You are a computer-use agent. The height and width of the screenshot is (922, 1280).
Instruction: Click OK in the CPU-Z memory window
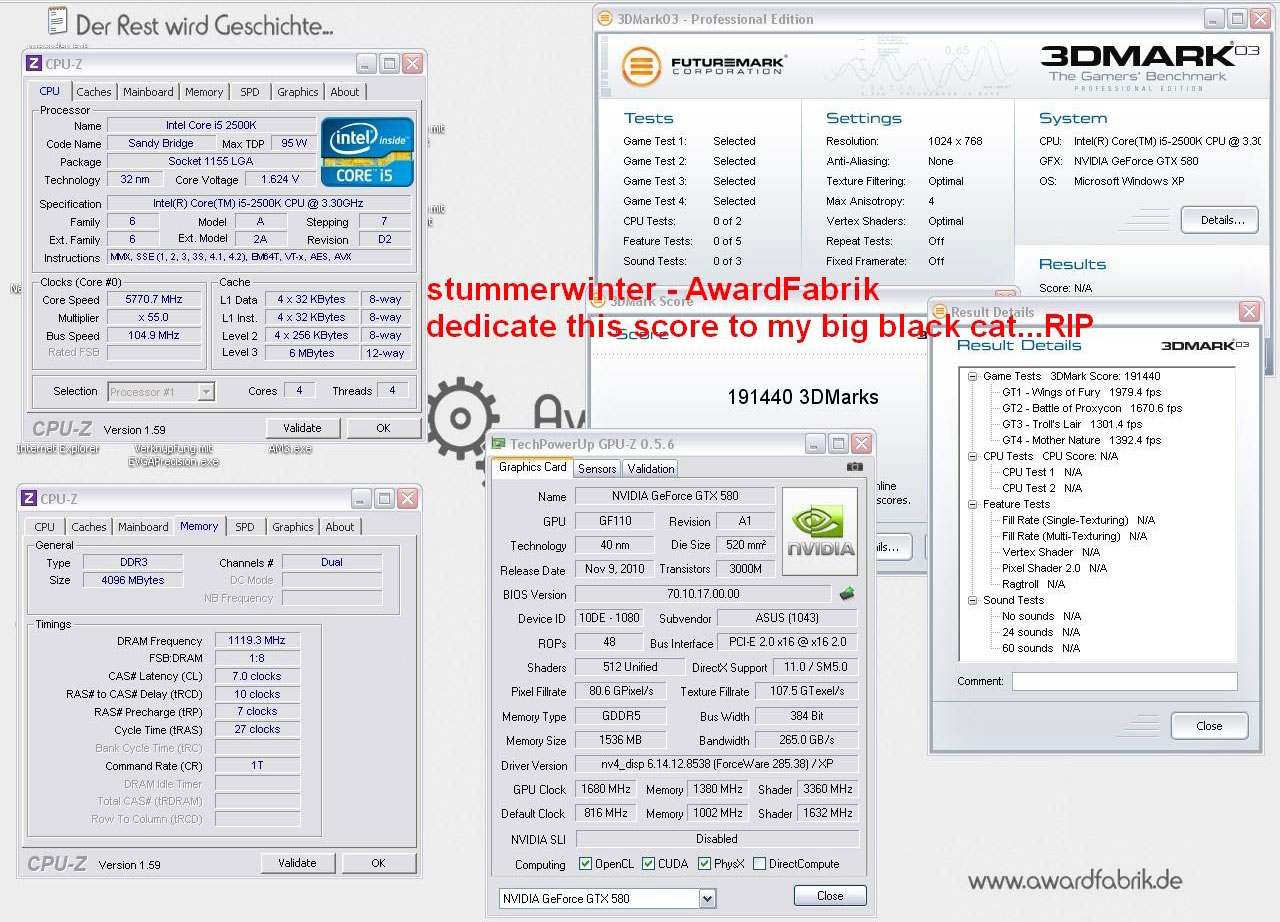point(378,863)
